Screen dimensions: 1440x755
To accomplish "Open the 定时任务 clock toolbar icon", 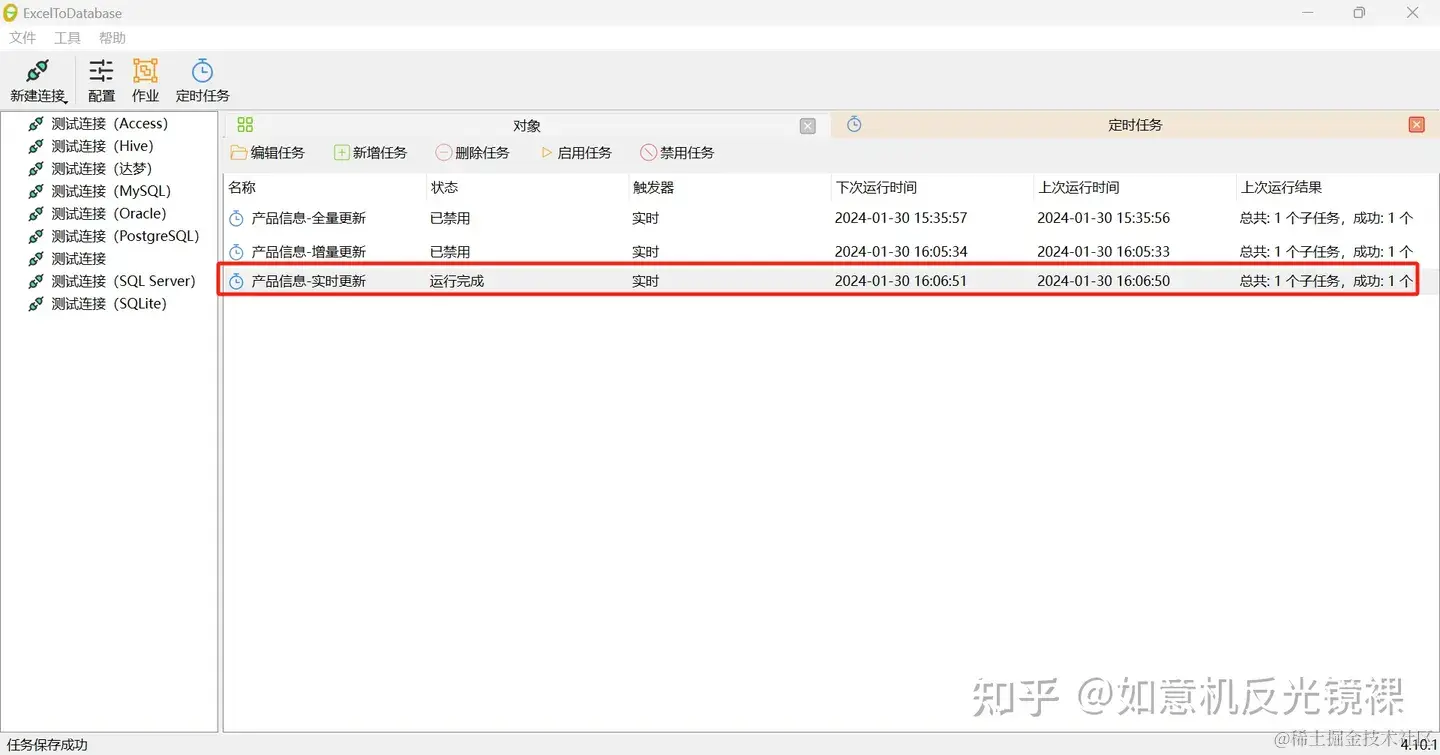I will 202,80.
